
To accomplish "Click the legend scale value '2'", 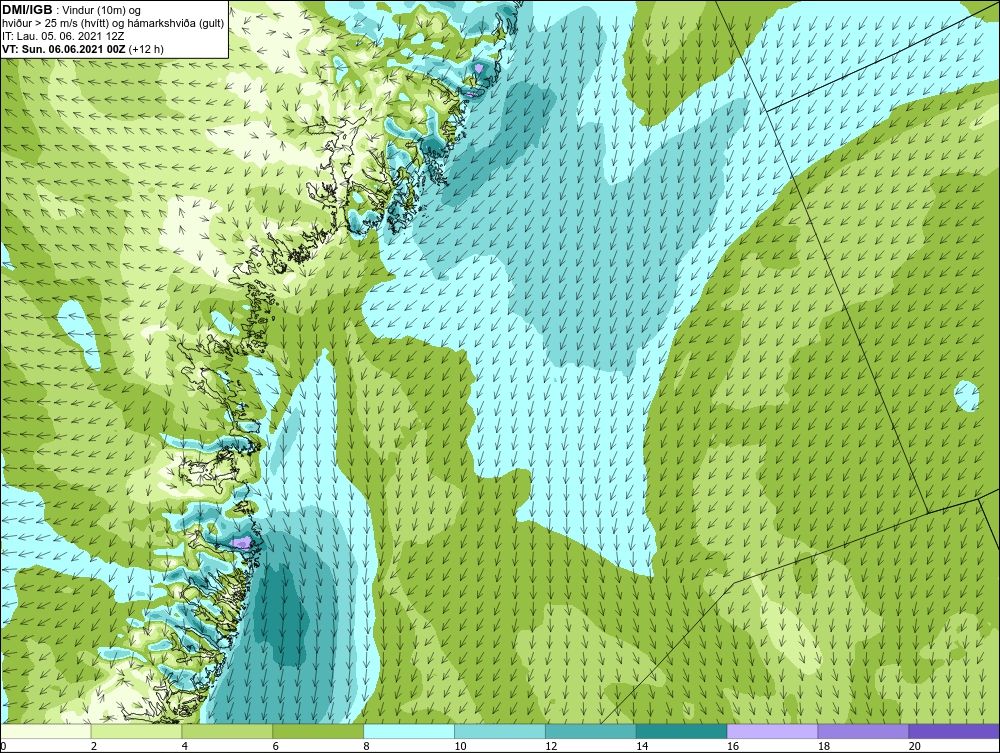I will click(94, 746).
